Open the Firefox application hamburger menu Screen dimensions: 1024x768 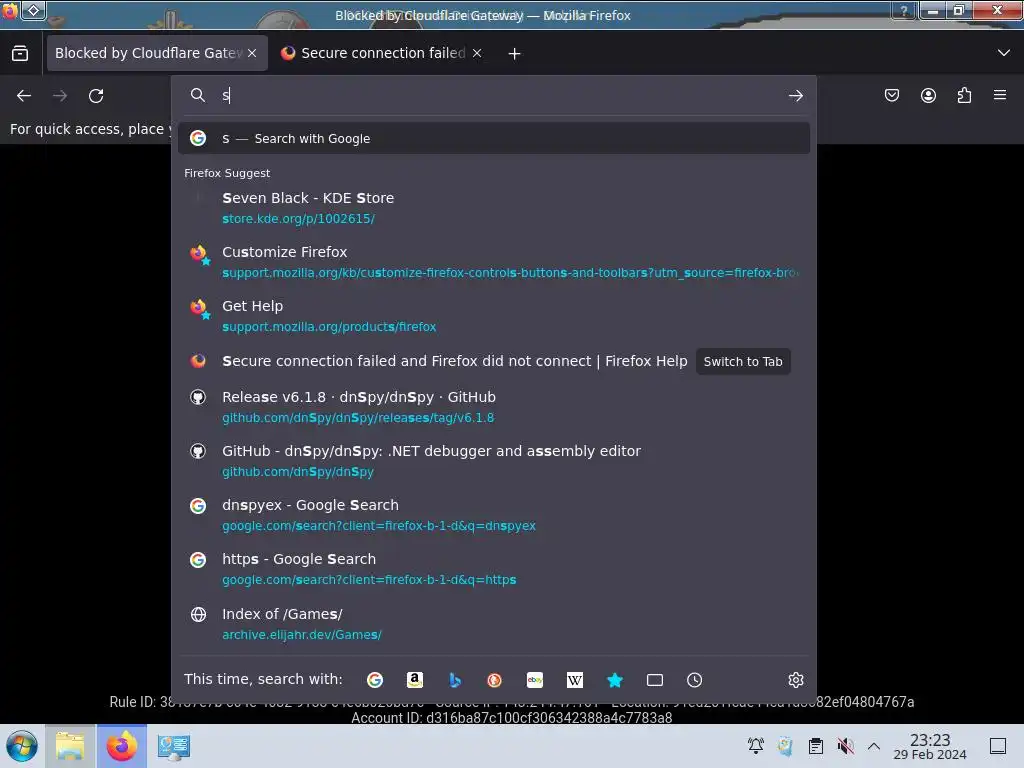1000,95
